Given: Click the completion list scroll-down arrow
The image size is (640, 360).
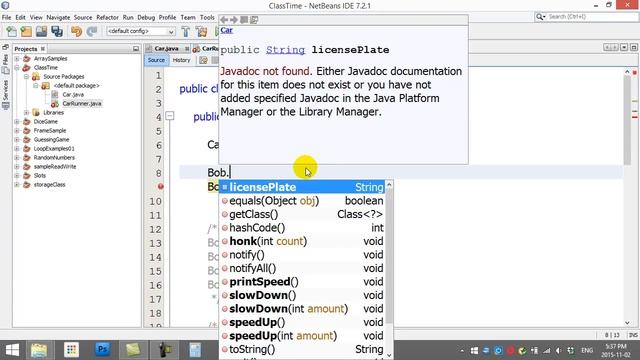Looking at the screenshot, I should 389,355.
